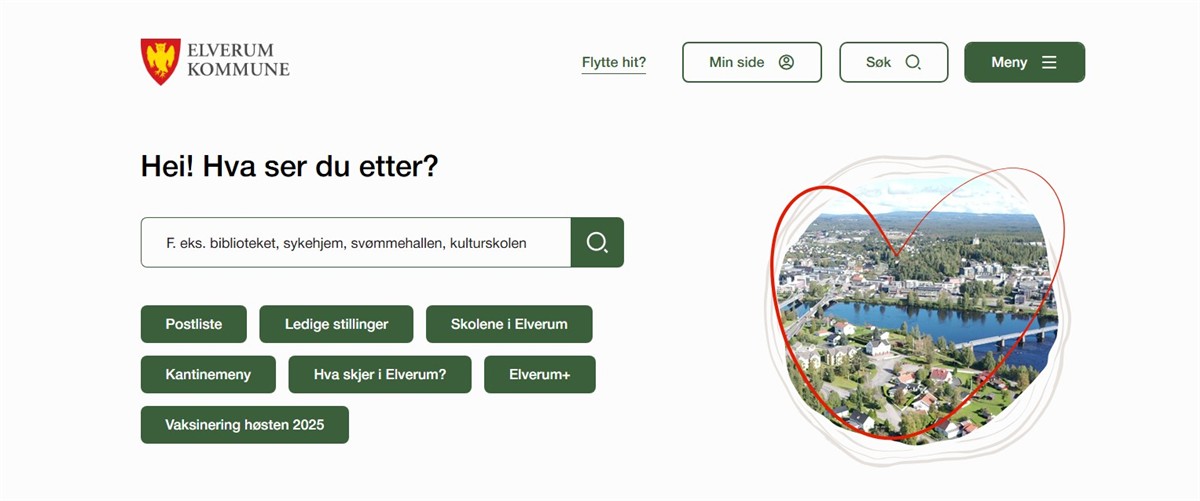The image size is (1200, 501).
Task: View Hva skjer i Elverum?
Action: (x=380, y=374)
